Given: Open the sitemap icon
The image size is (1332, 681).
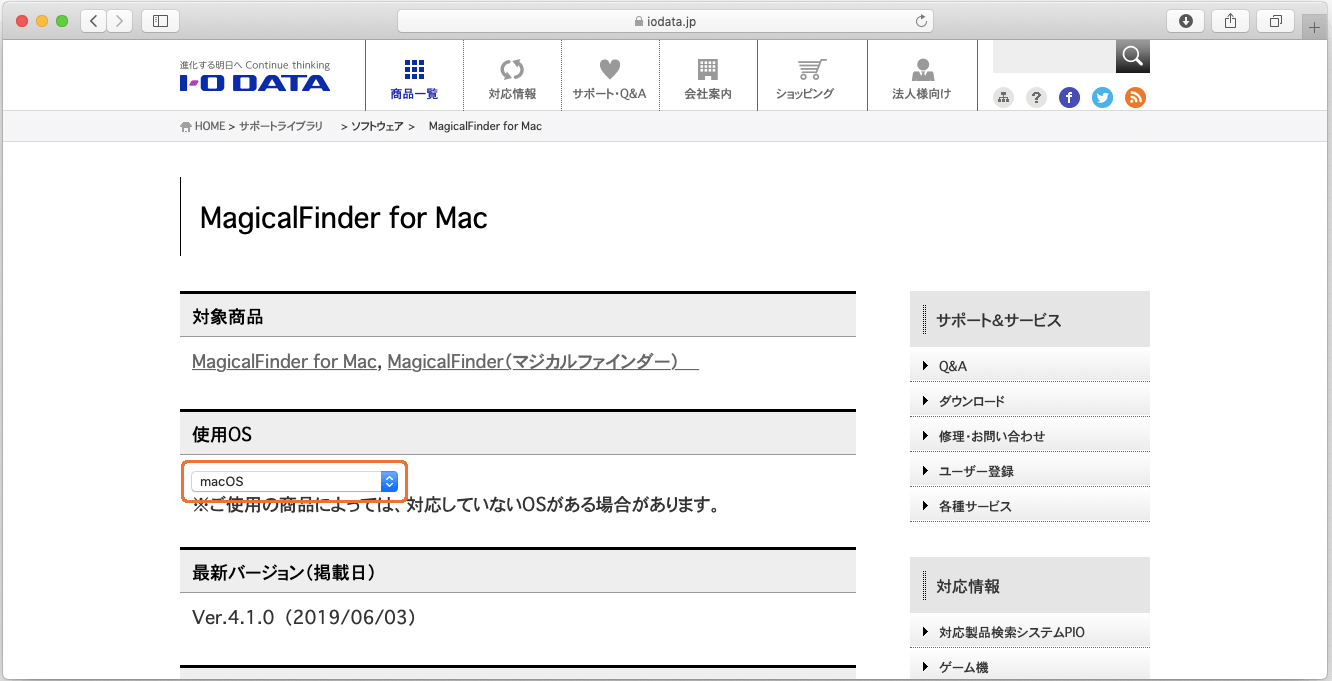Looking at the screenshot, I should click(x=1004, y=97).
